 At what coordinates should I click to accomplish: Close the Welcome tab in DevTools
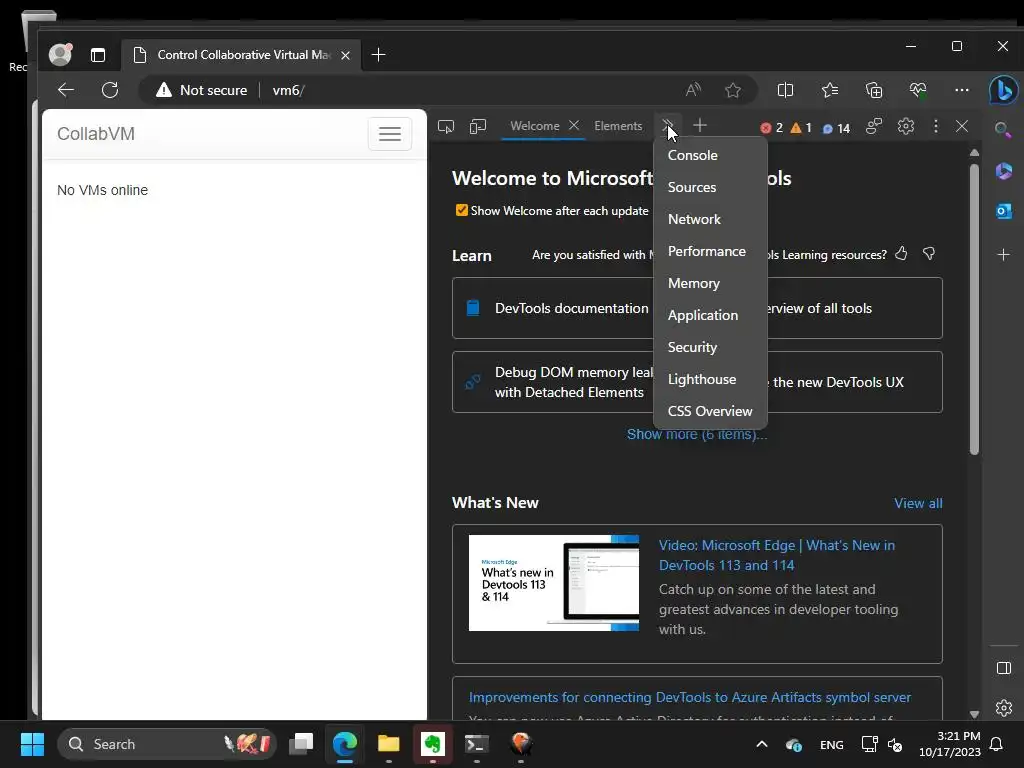(573, 125)
